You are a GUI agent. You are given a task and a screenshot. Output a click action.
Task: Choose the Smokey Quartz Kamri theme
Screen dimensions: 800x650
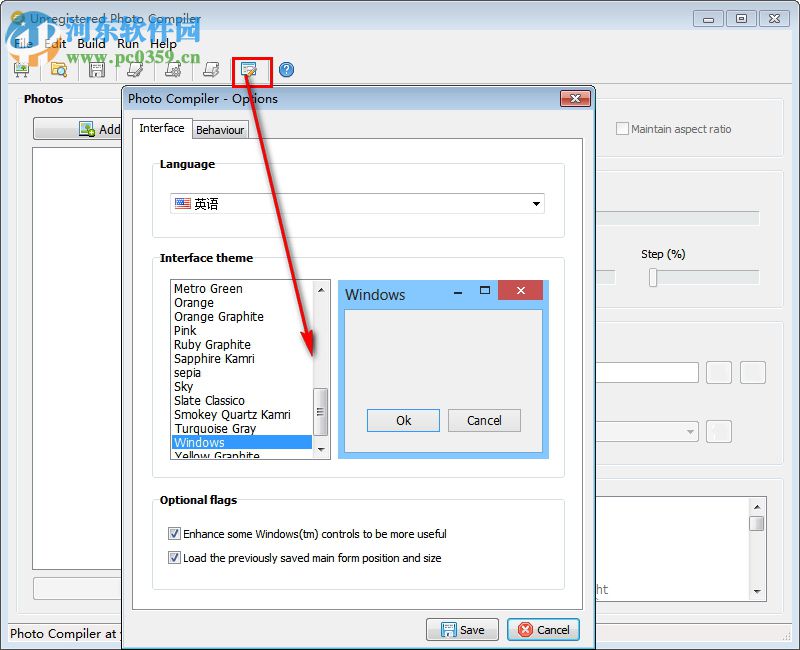pyautogui.click(x=242, y=414)
